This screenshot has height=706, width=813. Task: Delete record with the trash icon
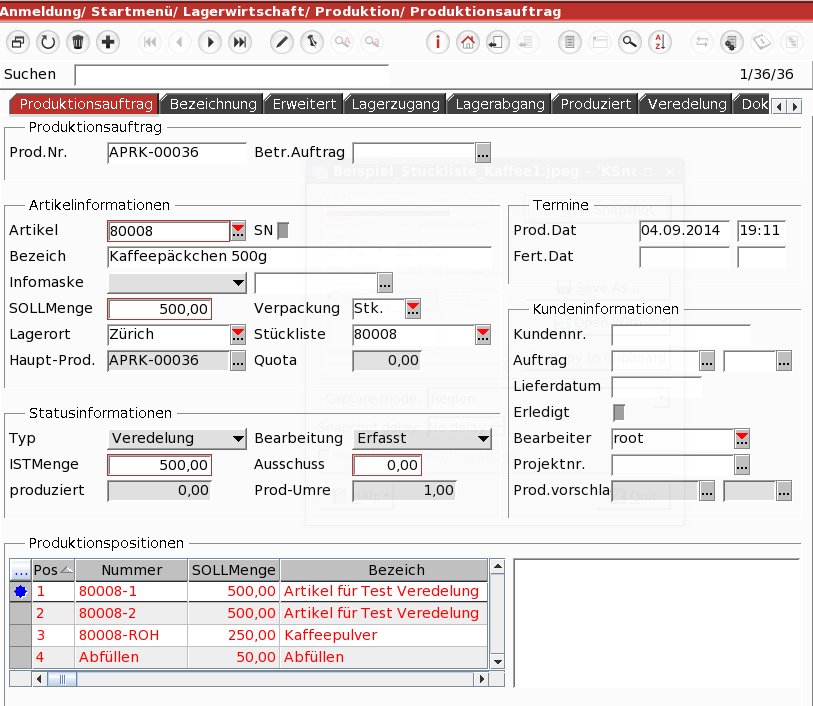tap(78, 42)
